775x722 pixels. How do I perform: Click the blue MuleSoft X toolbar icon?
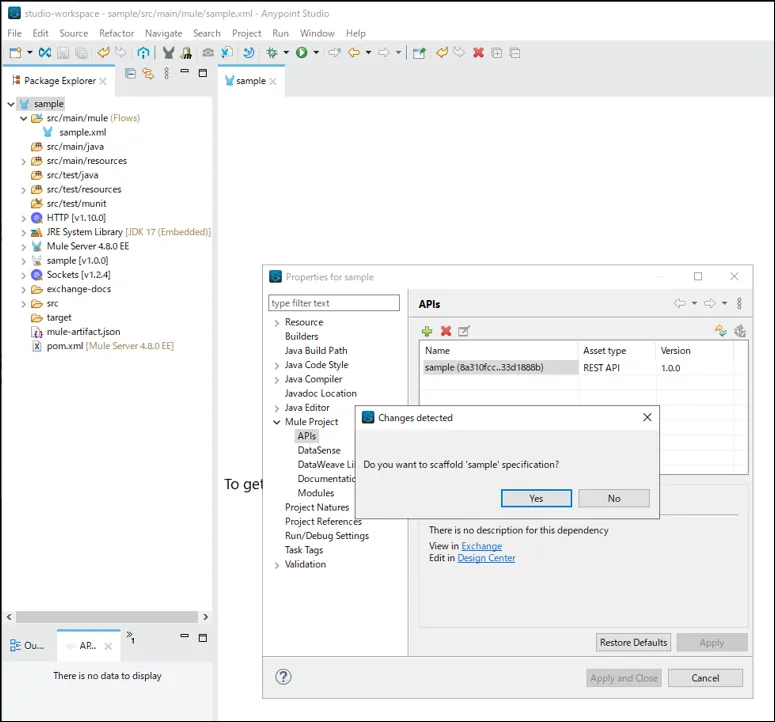tap(45, 52)
